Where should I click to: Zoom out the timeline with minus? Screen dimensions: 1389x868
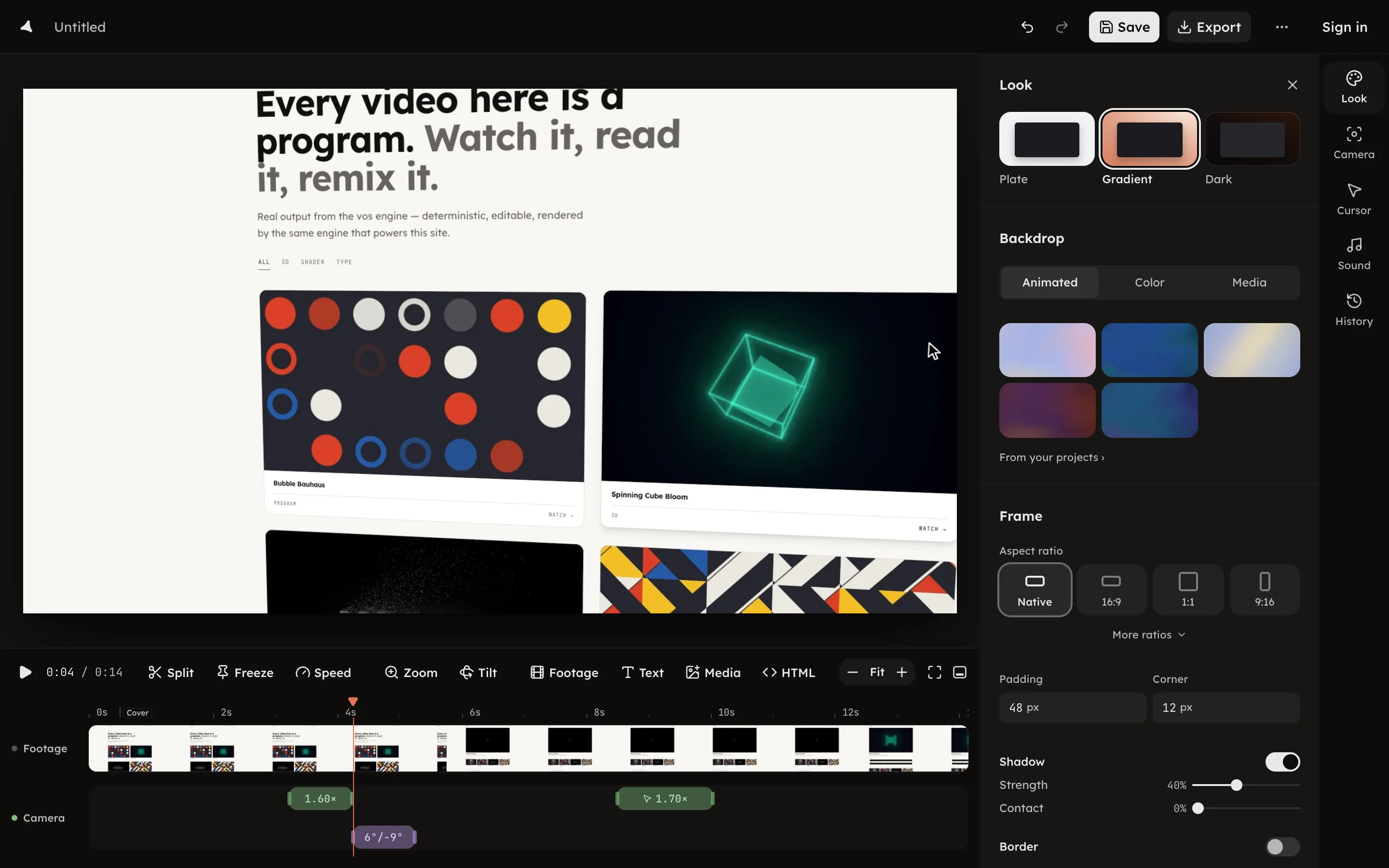[852, 672]
